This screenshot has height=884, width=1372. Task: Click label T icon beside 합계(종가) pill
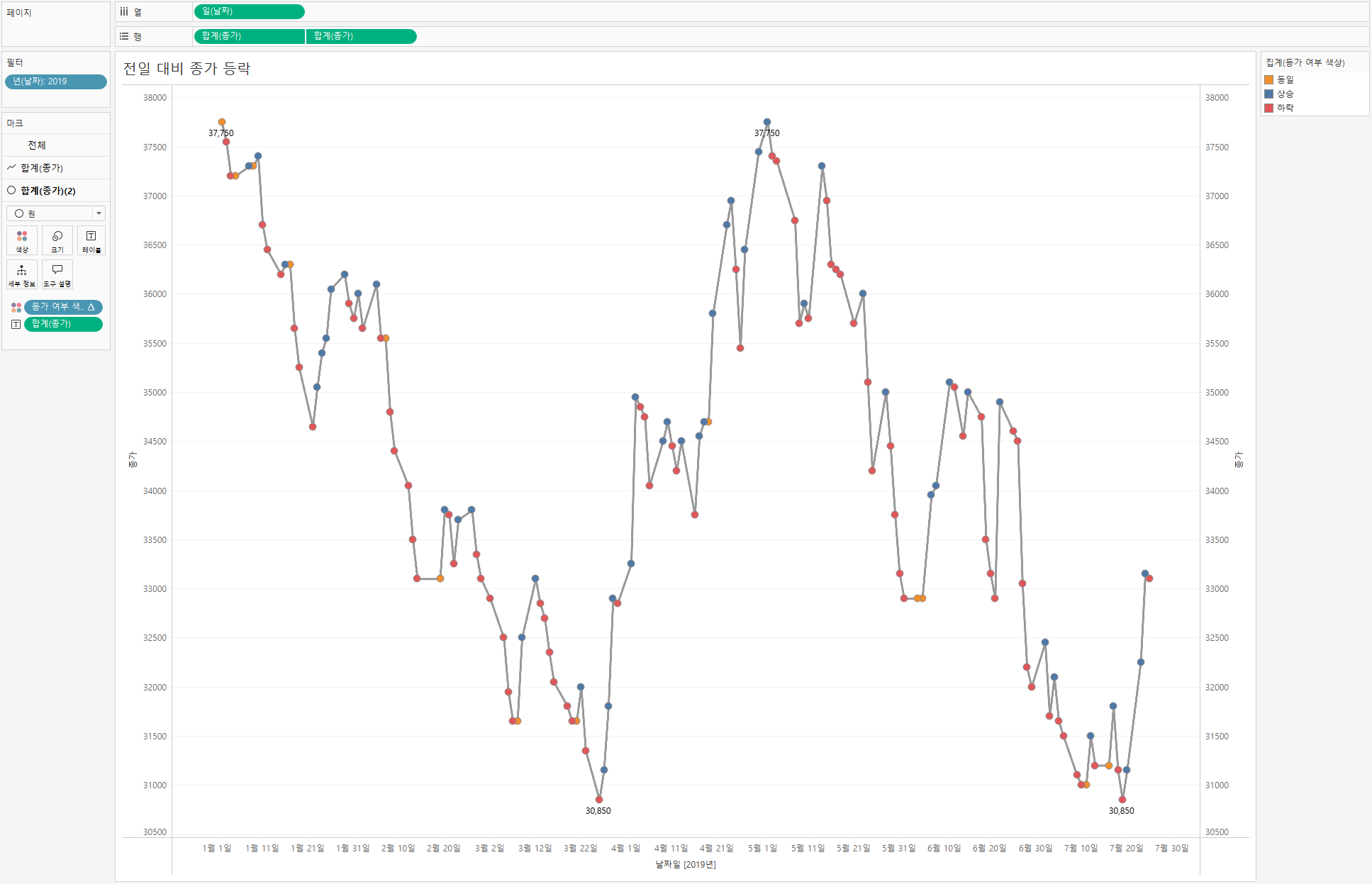click(x=16, y=324)
